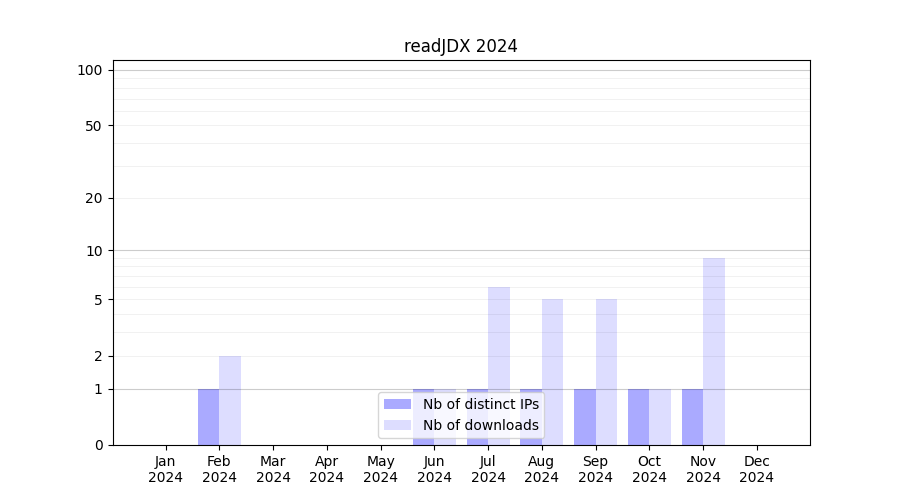The image size is (900, 500).
Task: Click the Nb of distinct IPs legend swatch
Action: 397,404
